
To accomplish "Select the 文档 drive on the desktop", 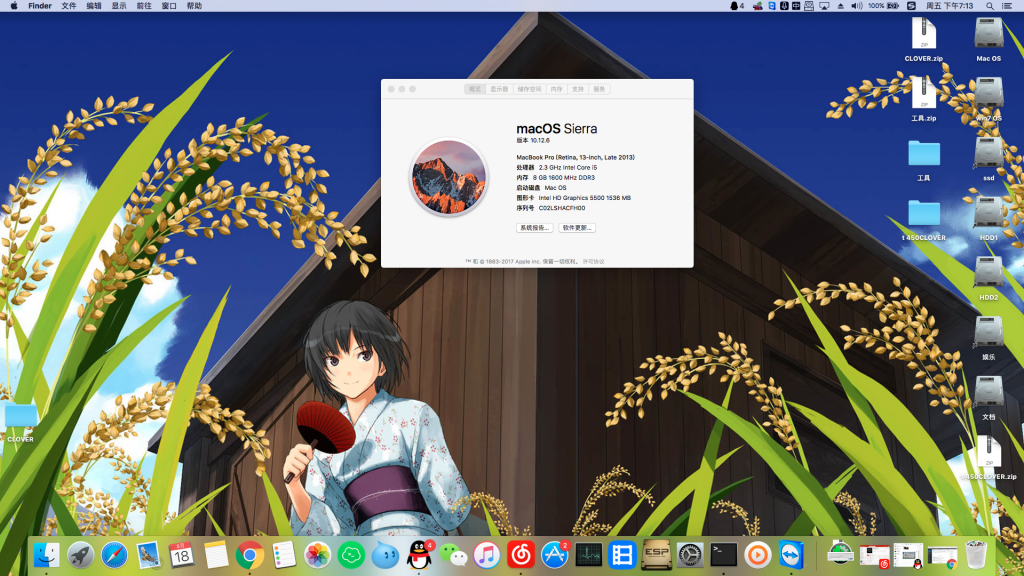I will pyautogui.click(x=988, y=398).
